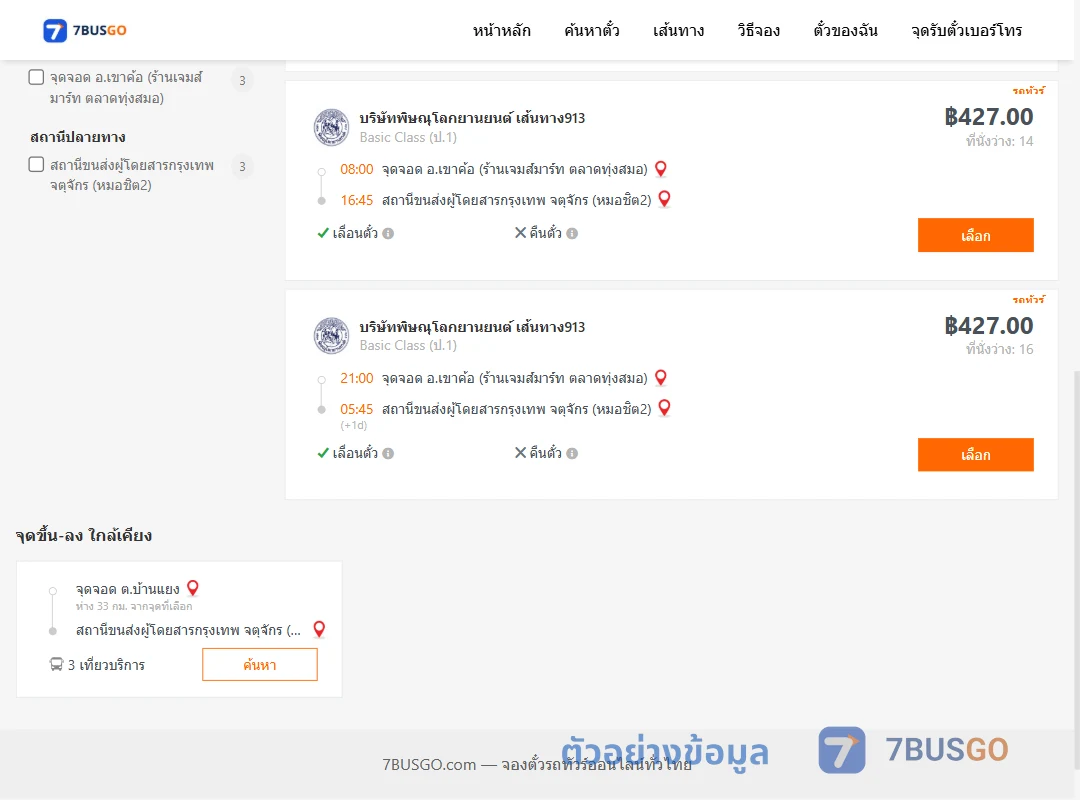Show info icon for คืนตั๋ว on 08:00 trip
The height and width of the screenshot is (800, 1080).
tap(572, 234)
